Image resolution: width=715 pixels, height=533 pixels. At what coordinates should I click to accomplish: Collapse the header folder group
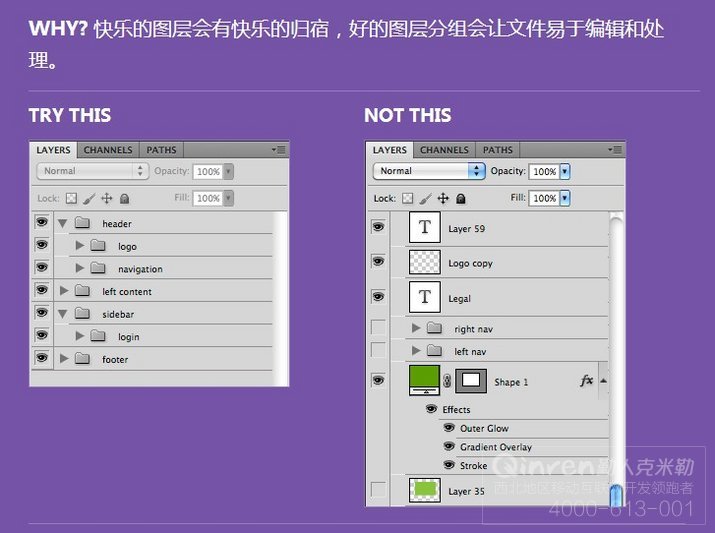[x=62, y=223]
